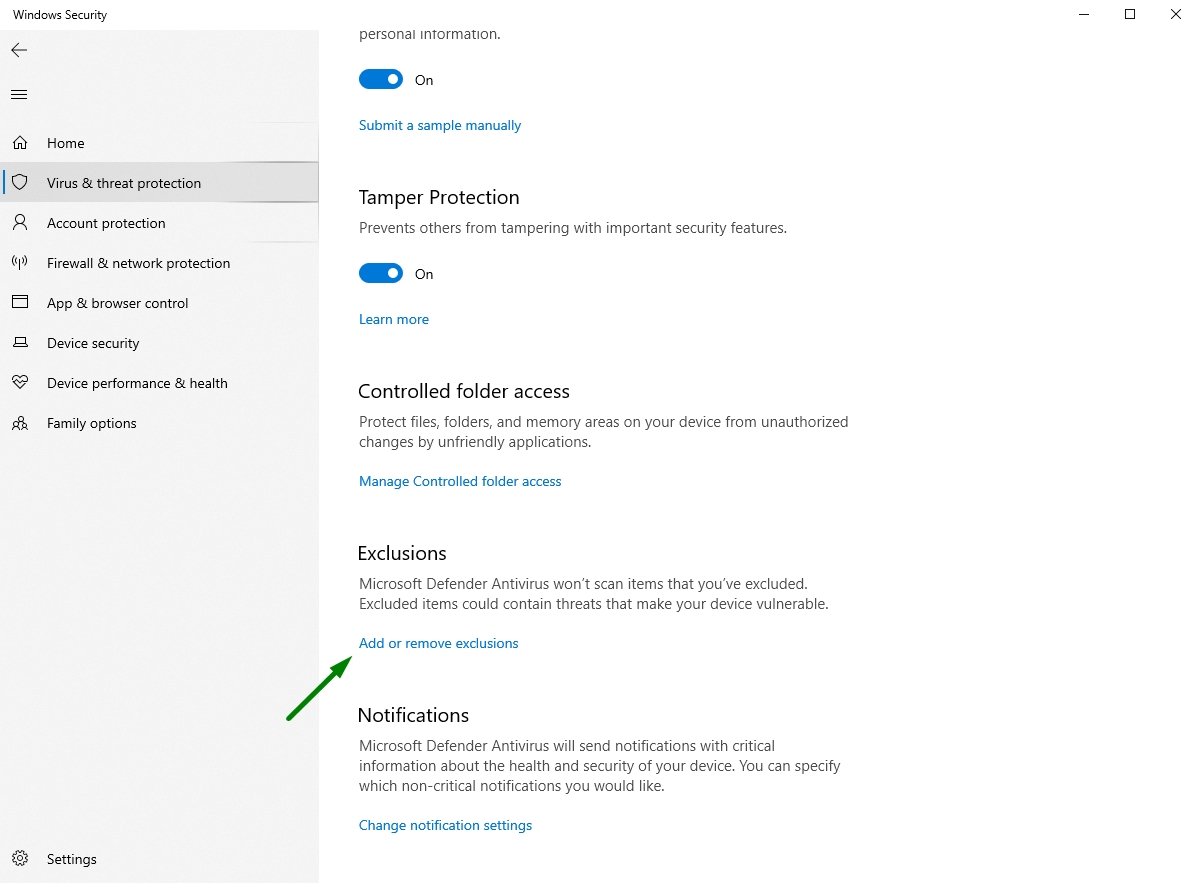Click the back arrow icon
Screen dimensions: 1196x883
click(19, 50)
